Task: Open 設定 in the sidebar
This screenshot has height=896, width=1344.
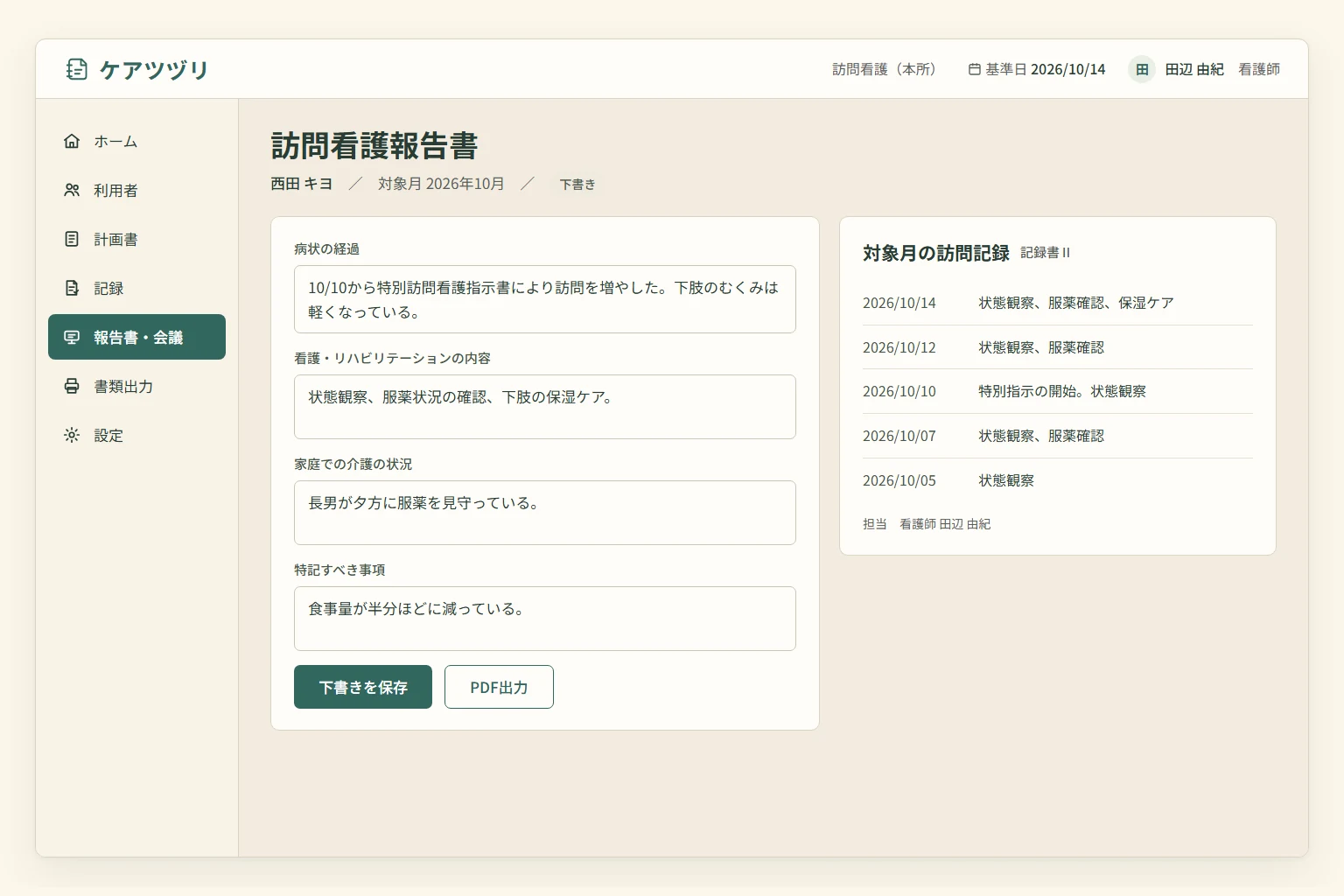Action: click(x=136, y=435)
